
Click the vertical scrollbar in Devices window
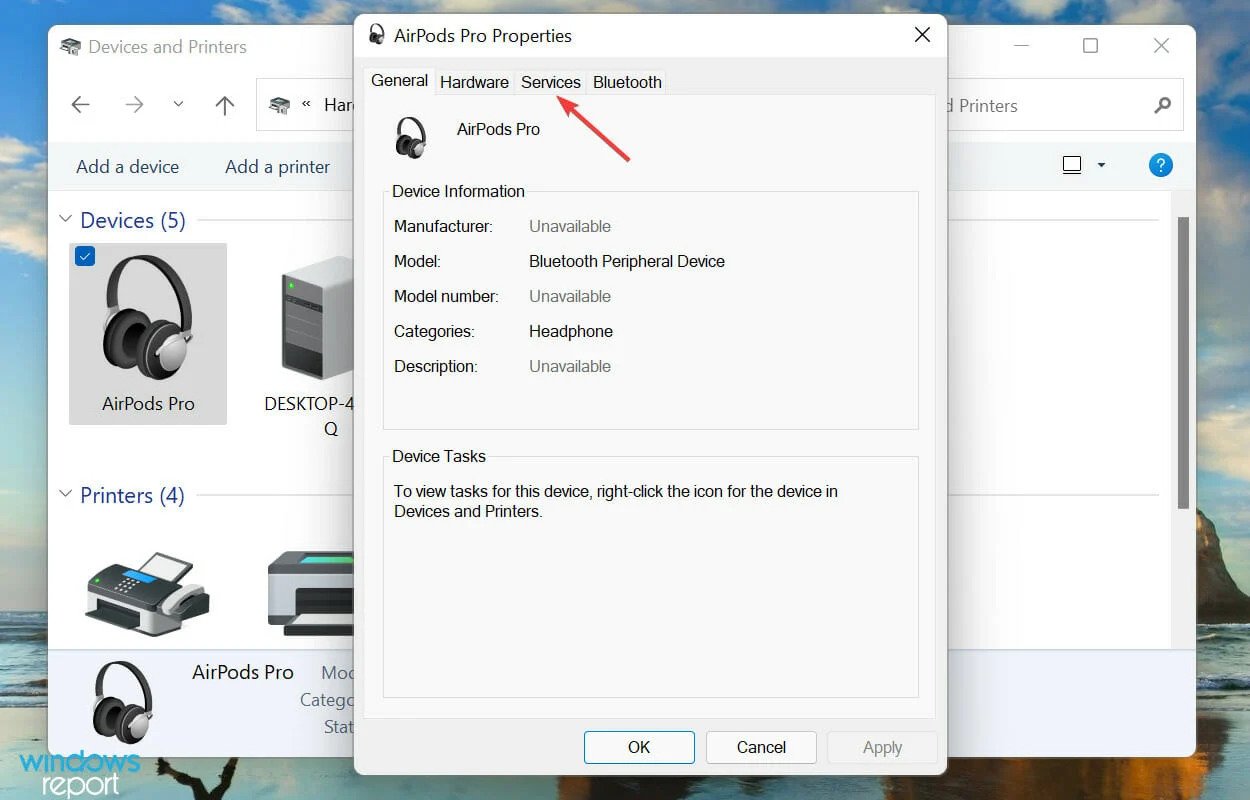click(x=1183, y=363)
